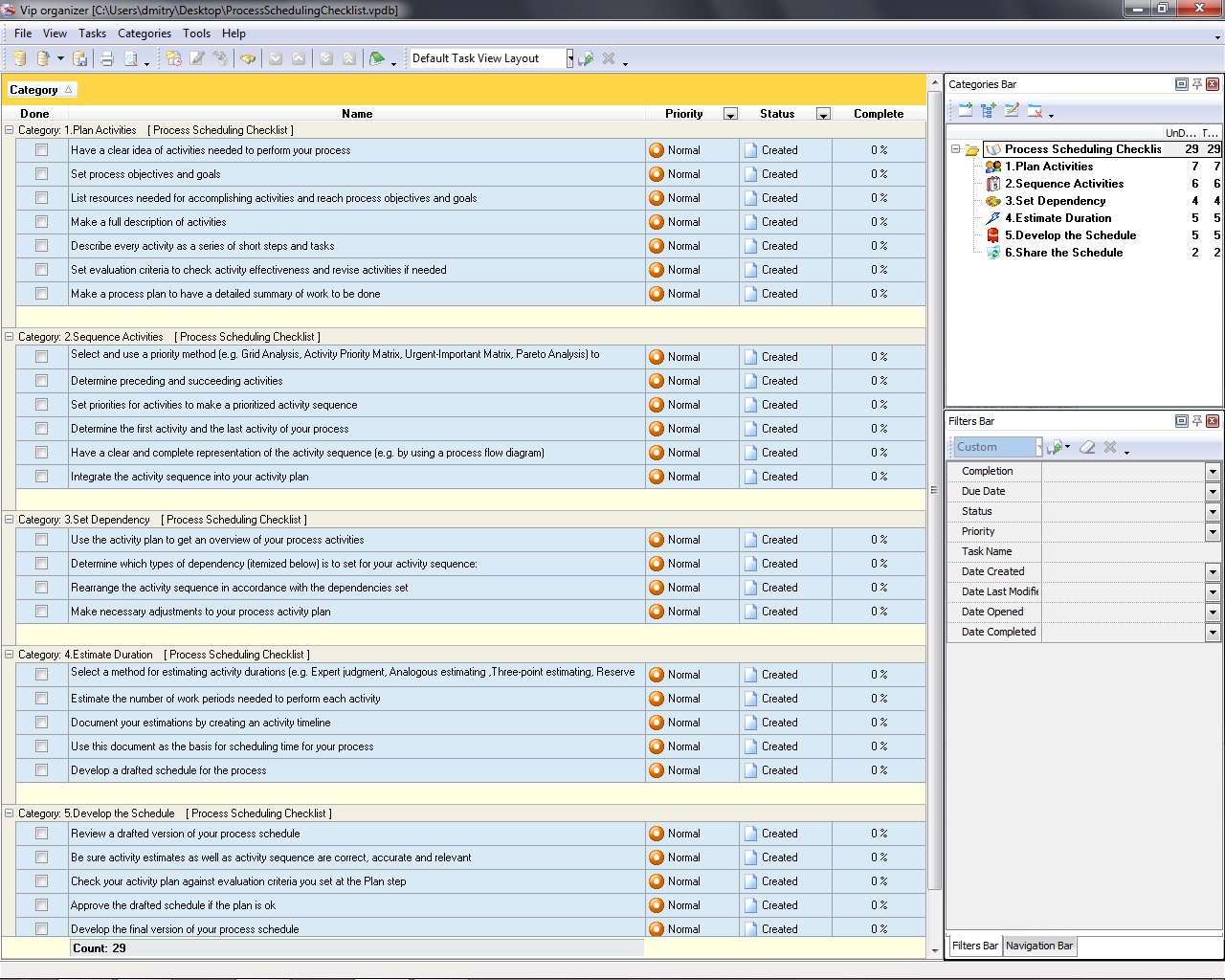Screen dimensions: 1225x980
Task: Click Add Category icon in Categories Bar
Action: pyautogui.click(x=965, y=111)
